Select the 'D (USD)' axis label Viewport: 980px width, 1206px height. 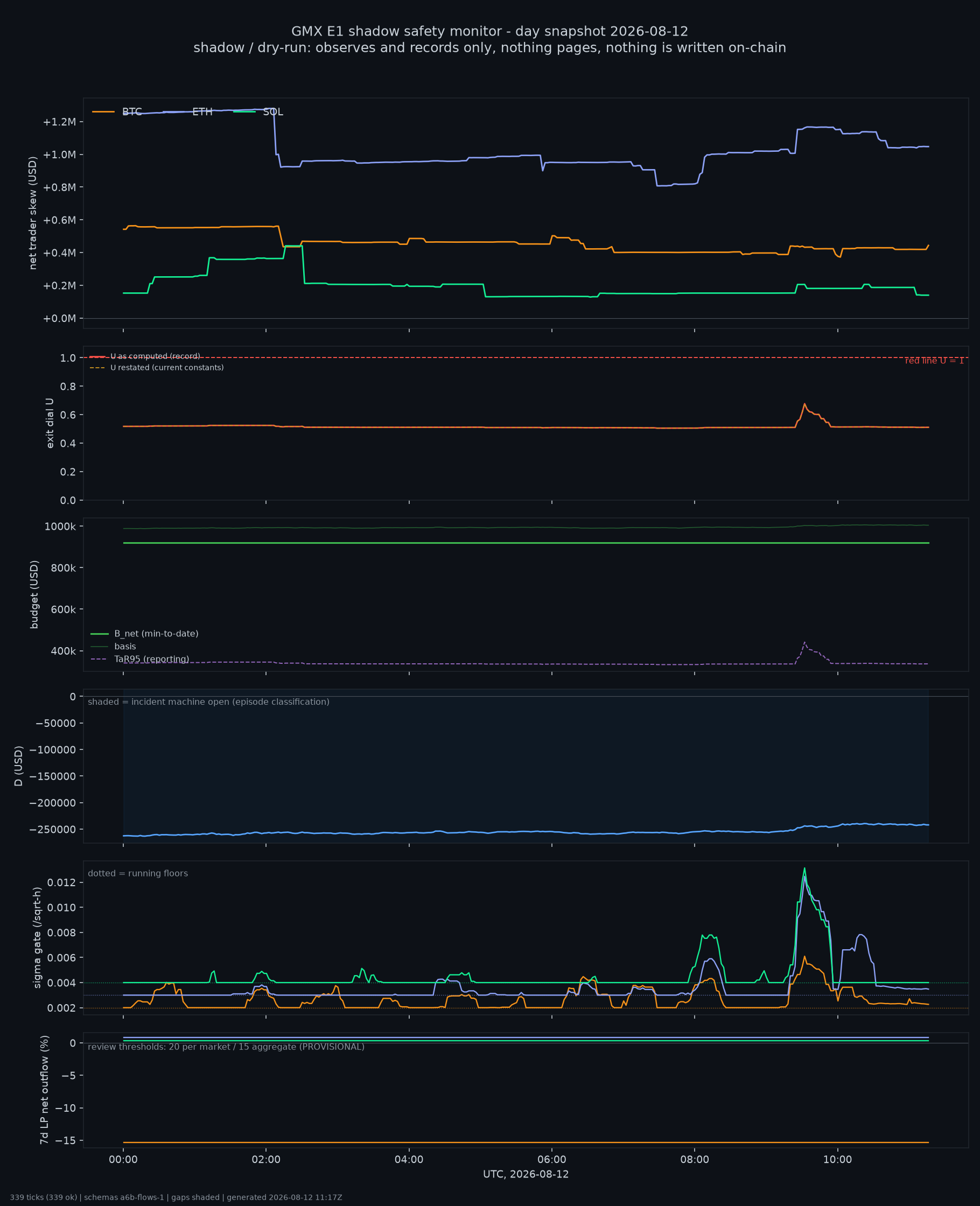(19, 766)
